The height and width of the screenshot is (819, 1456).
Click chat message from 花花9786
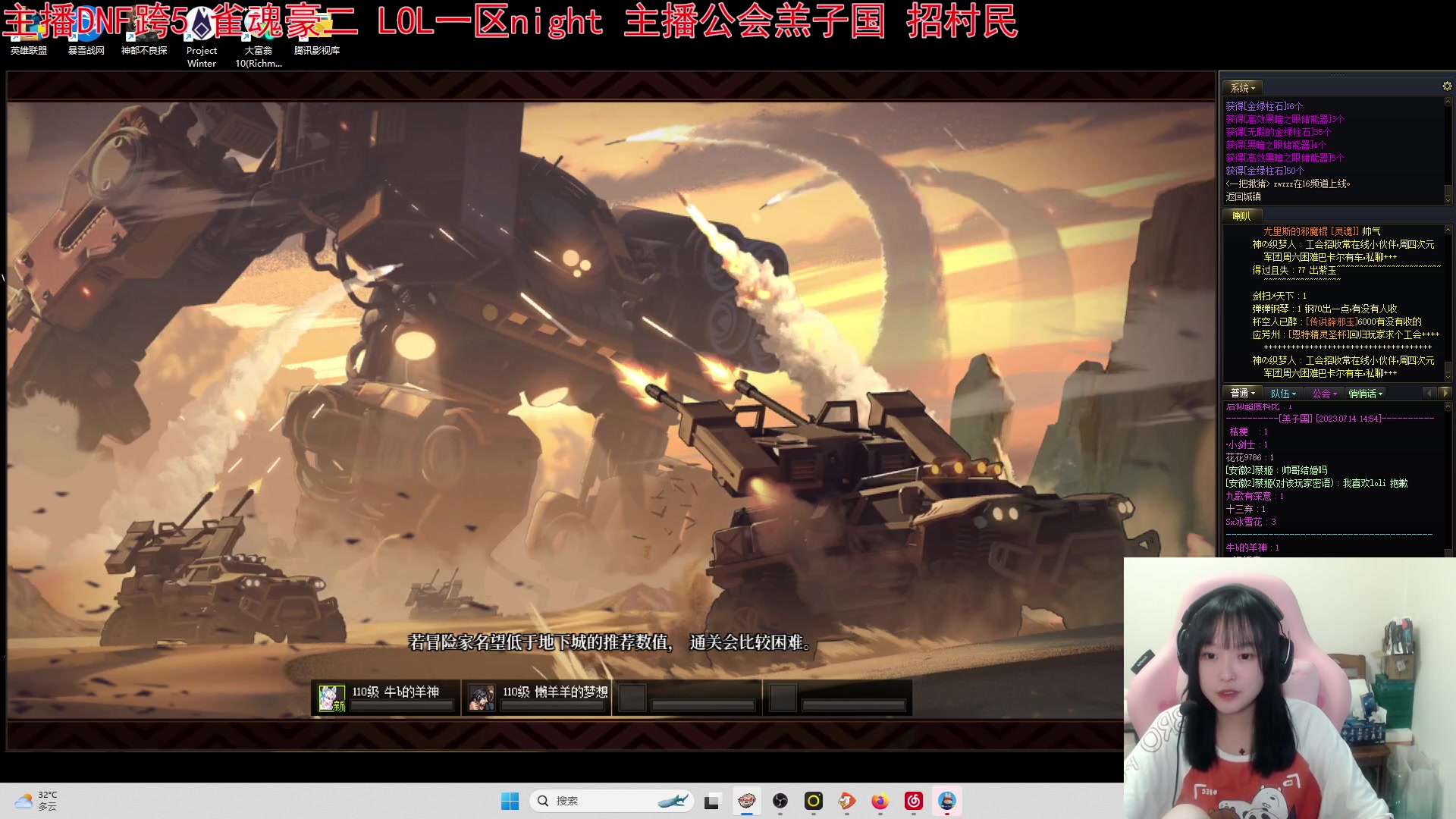pyautogui.click(x=1250, y=457)
